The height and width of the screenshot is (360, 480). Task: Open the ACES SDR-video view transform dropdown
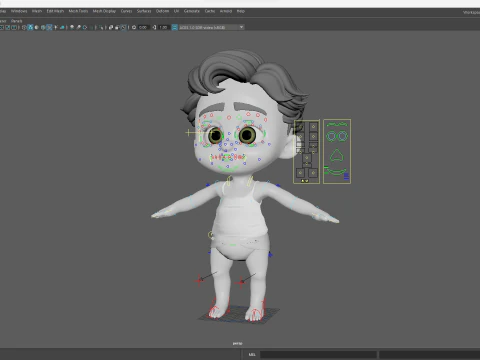tap(211, 27)
